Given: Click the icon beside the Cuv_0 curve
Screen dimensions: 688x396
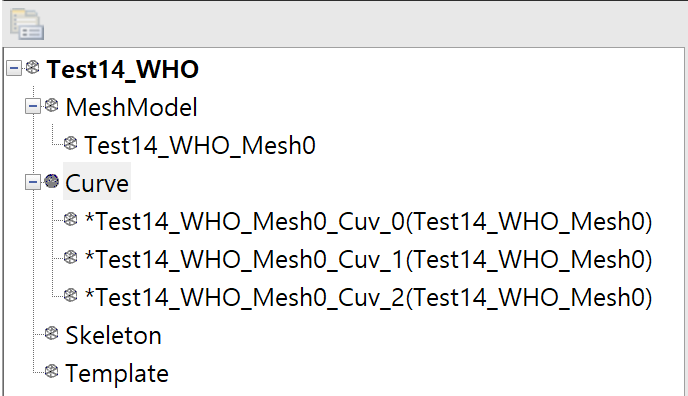Looking at the screenshot, I should point(70,219).
